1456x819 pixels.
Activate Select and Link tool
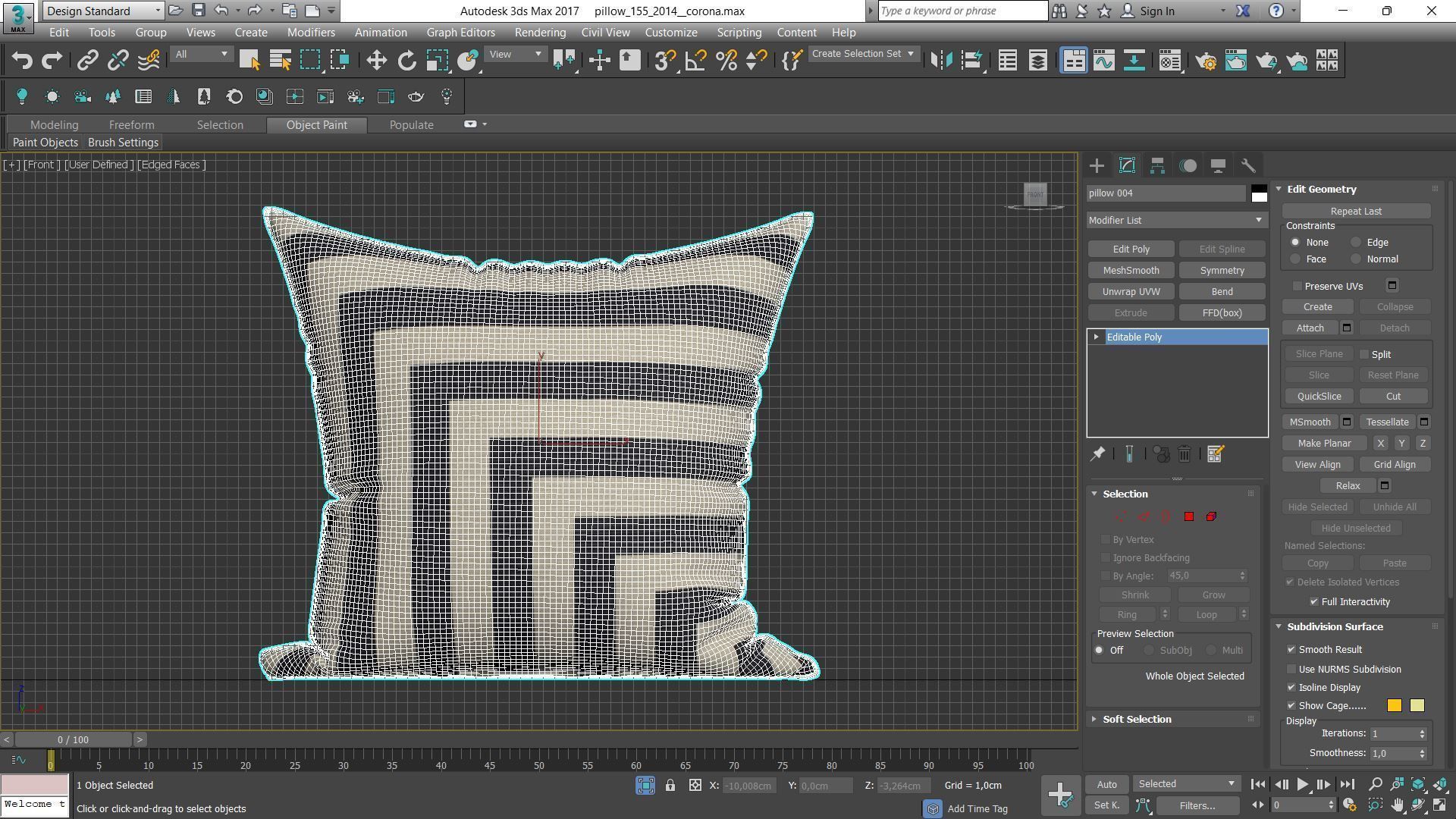point(87,61)
